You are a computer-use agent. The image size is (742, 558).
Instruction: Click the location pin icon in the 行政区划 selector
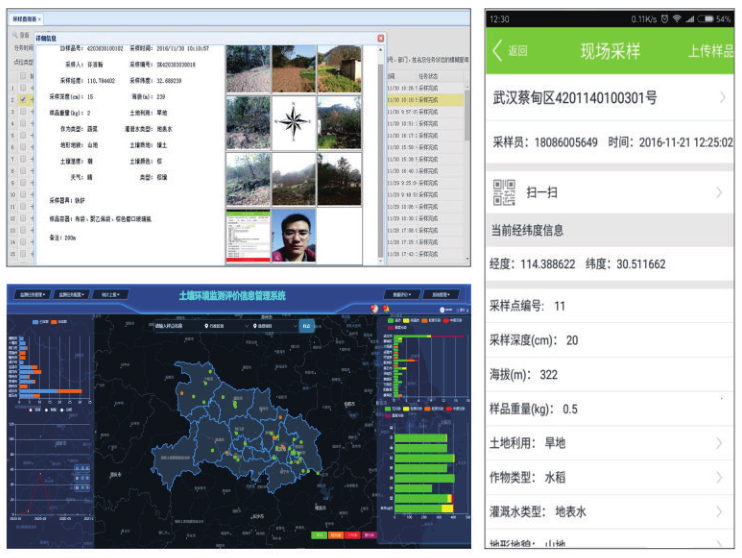tap(206, 326)
